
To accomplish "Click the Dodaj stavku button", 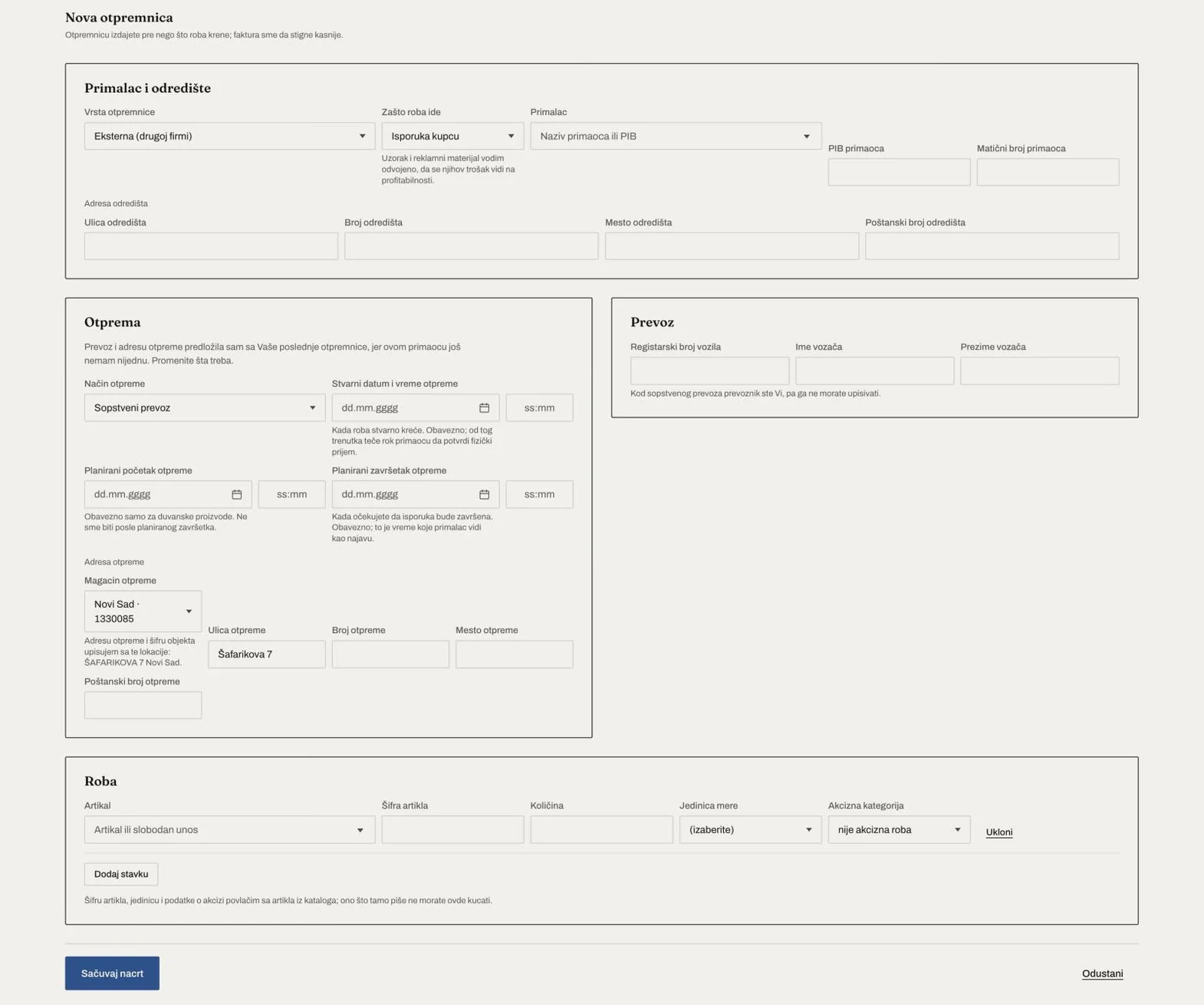I will tap(121, 874).
